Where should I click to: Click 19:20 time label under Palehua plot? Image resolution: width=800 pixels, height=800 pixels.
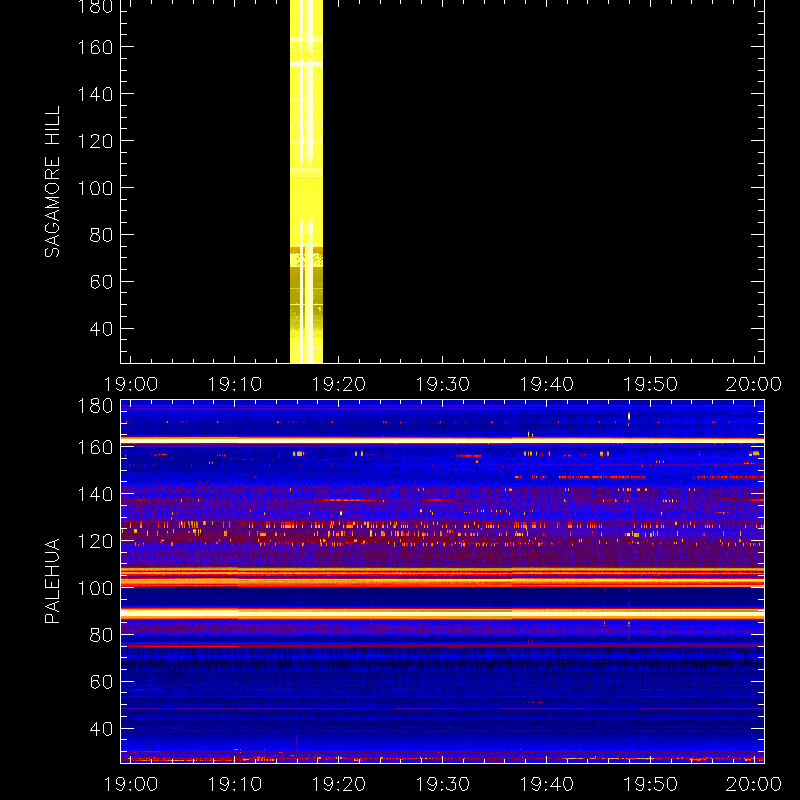[338, 784]
